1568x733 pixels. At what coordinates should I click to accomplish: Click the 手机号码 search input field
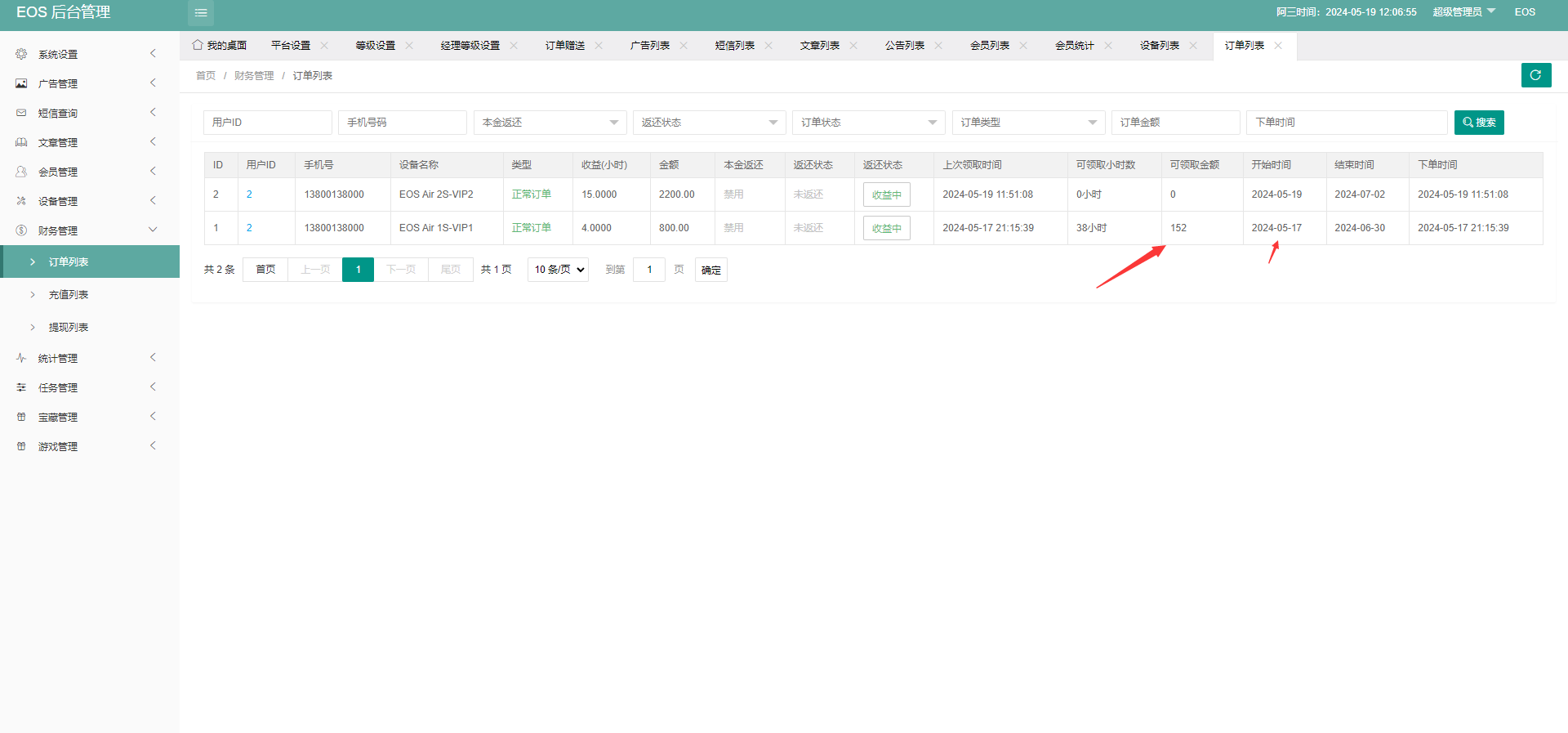coord(403,123)
